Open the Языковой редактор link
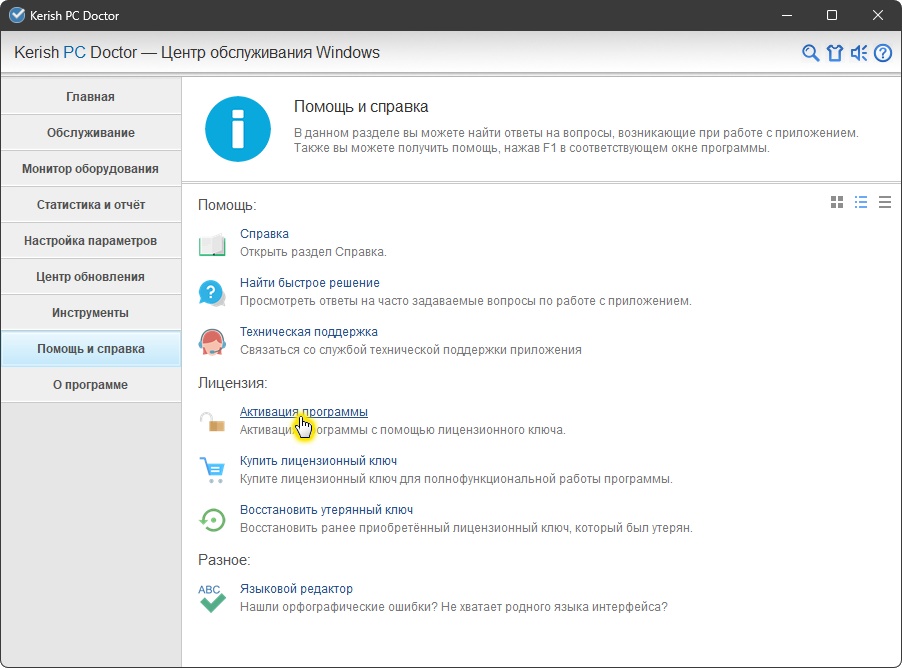 click(296, 589)
